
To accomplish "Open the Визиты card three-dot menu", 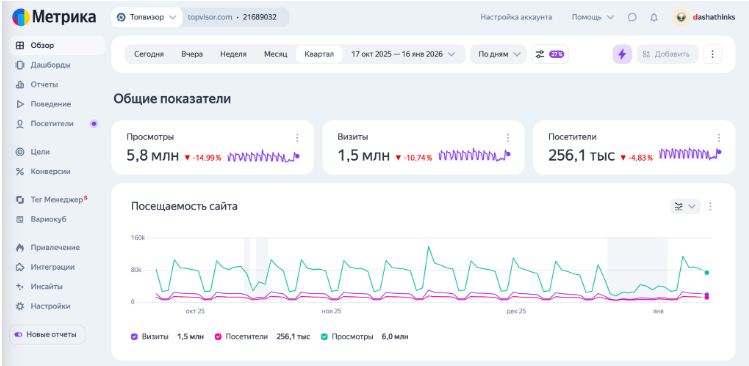I will [x=508, y=138].
